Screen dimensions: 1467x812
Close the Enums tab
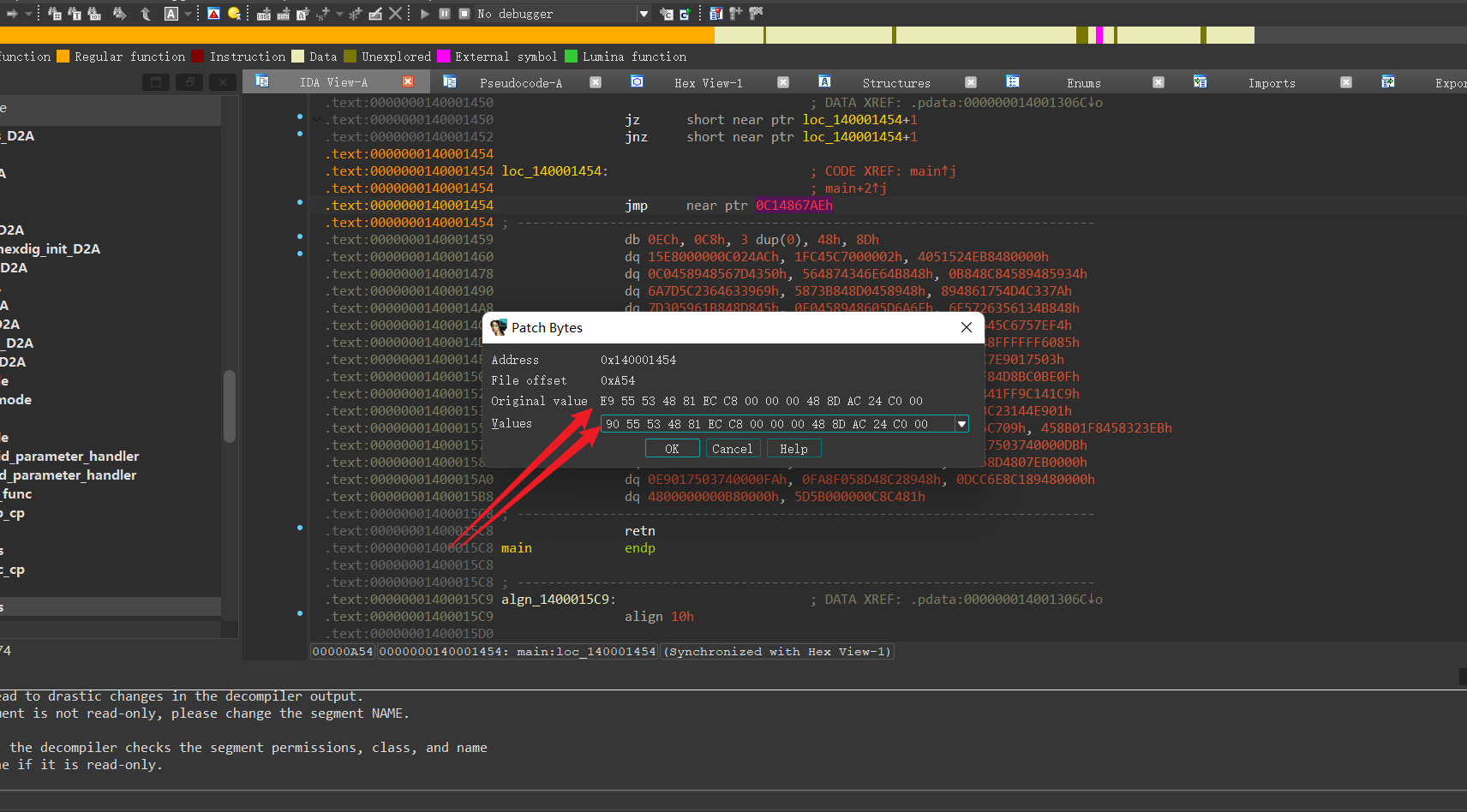click(x=1159, y=82)
